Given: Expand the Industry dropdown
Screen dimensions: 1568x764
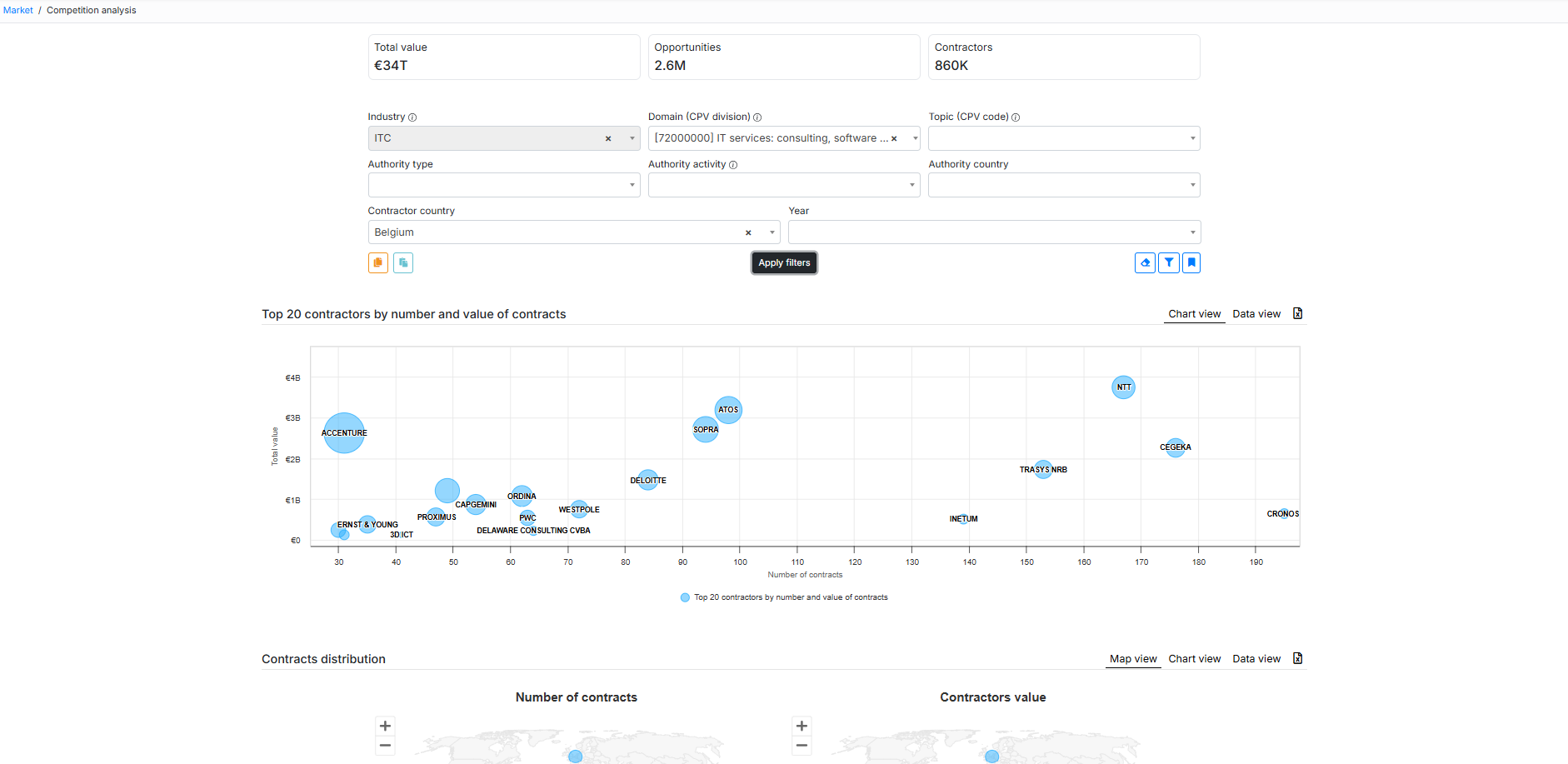Looking at the screenshot, I should pos(632,138).
